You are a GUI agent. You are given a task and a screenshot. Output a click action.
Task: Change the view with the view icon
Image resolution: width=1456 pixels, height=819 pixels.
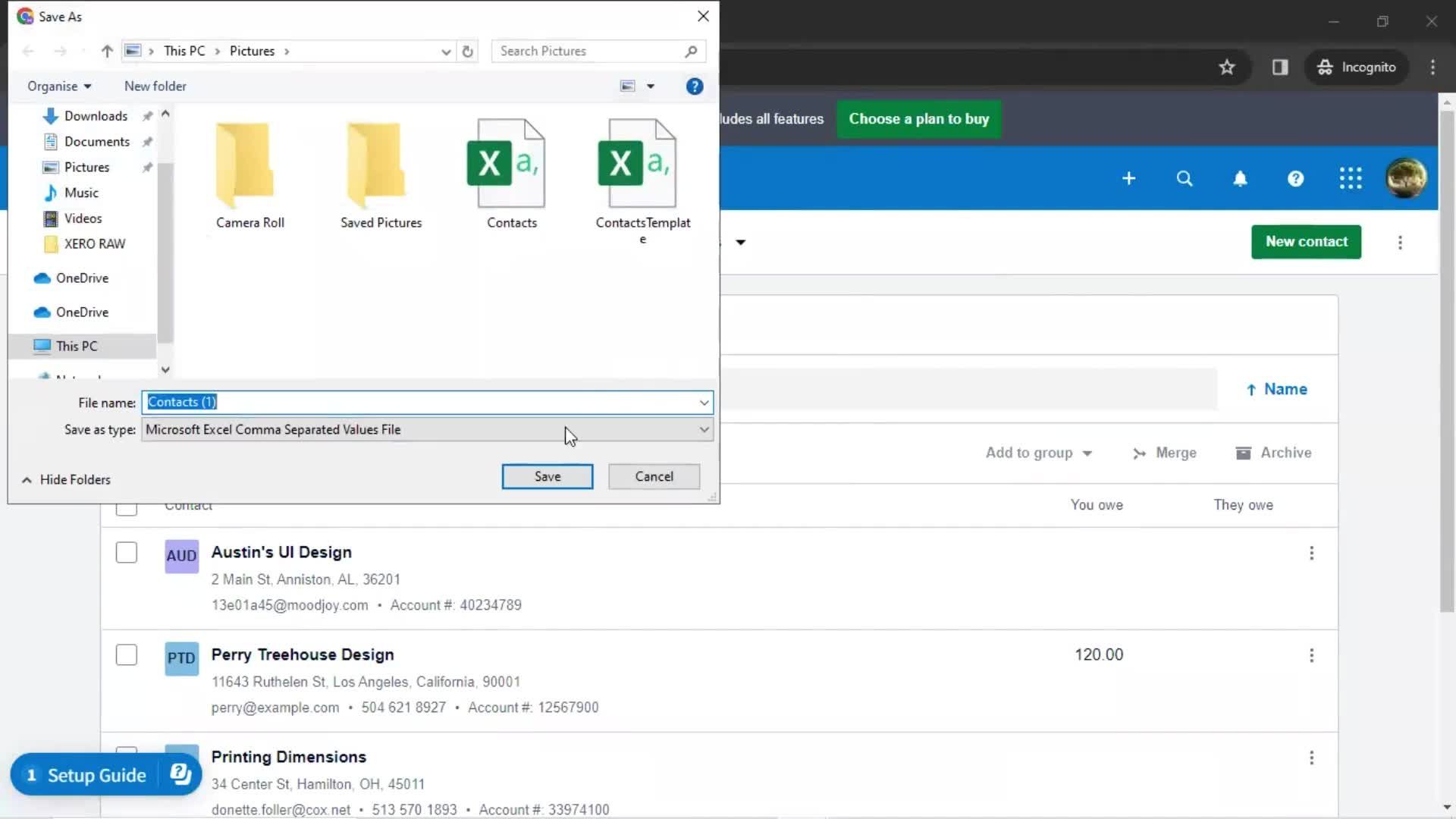[627, 86]
